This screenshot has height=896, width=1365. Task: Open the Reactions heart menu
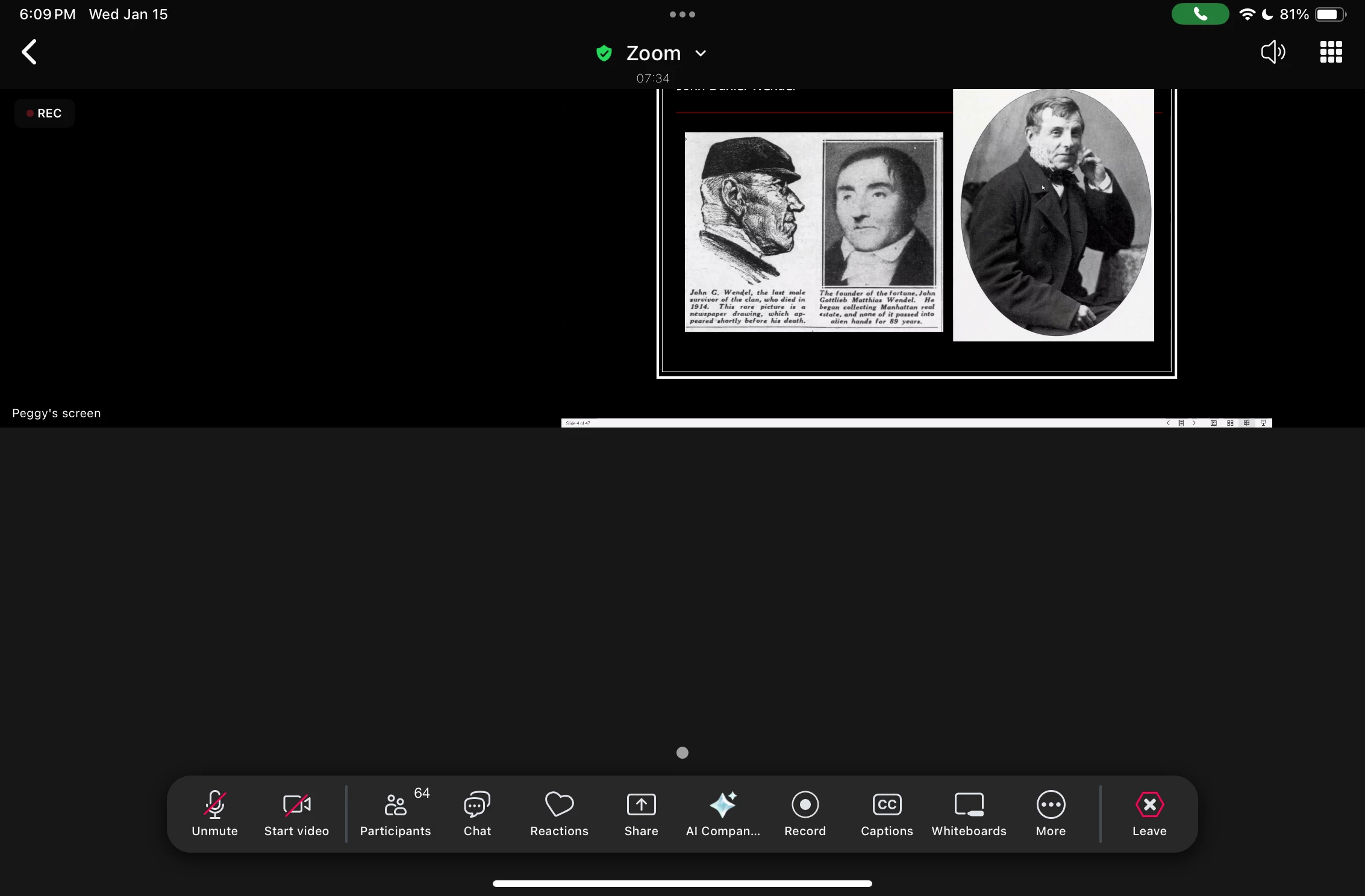pyautogui.click(x=559, y=813)
